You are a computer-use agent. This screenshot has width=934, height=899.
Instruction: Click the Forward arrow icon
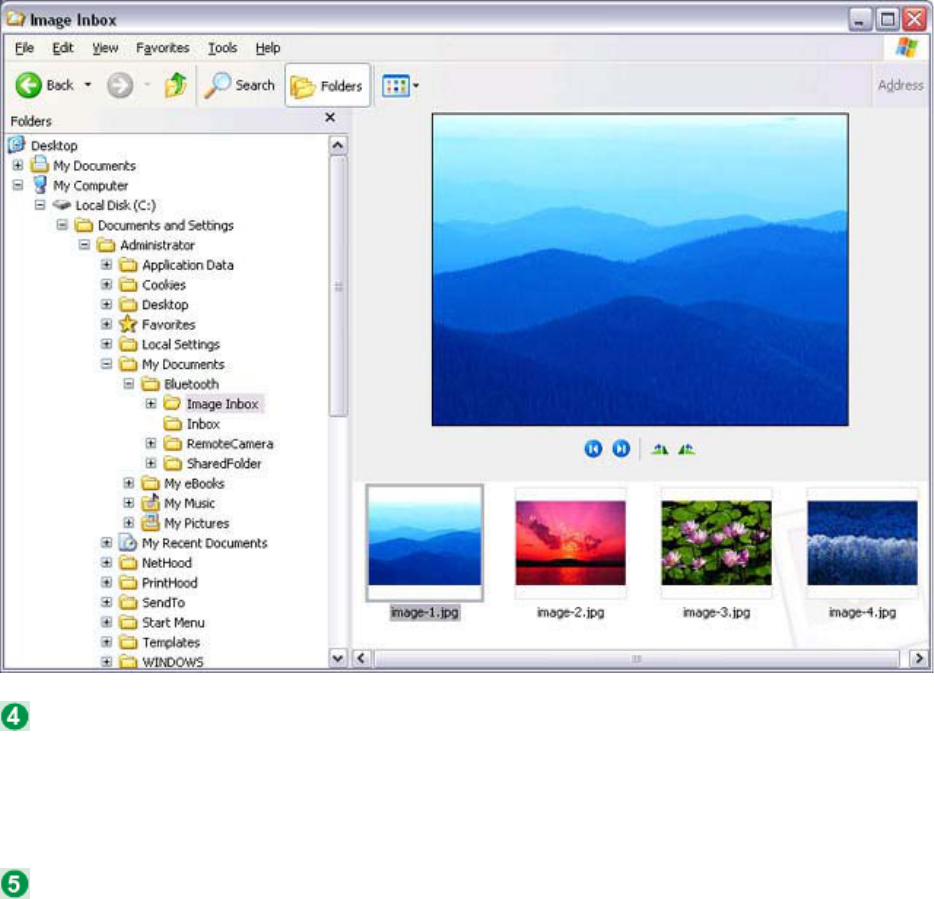[120, 85]
